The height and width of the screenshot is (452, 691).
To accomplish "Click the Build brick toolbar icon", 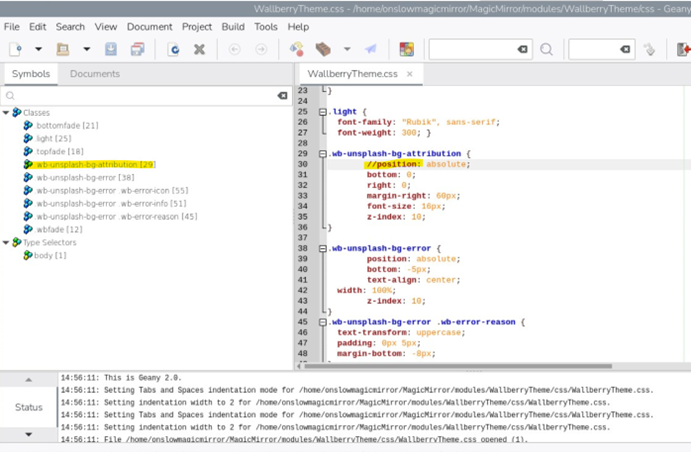I will tap(323, 49).
